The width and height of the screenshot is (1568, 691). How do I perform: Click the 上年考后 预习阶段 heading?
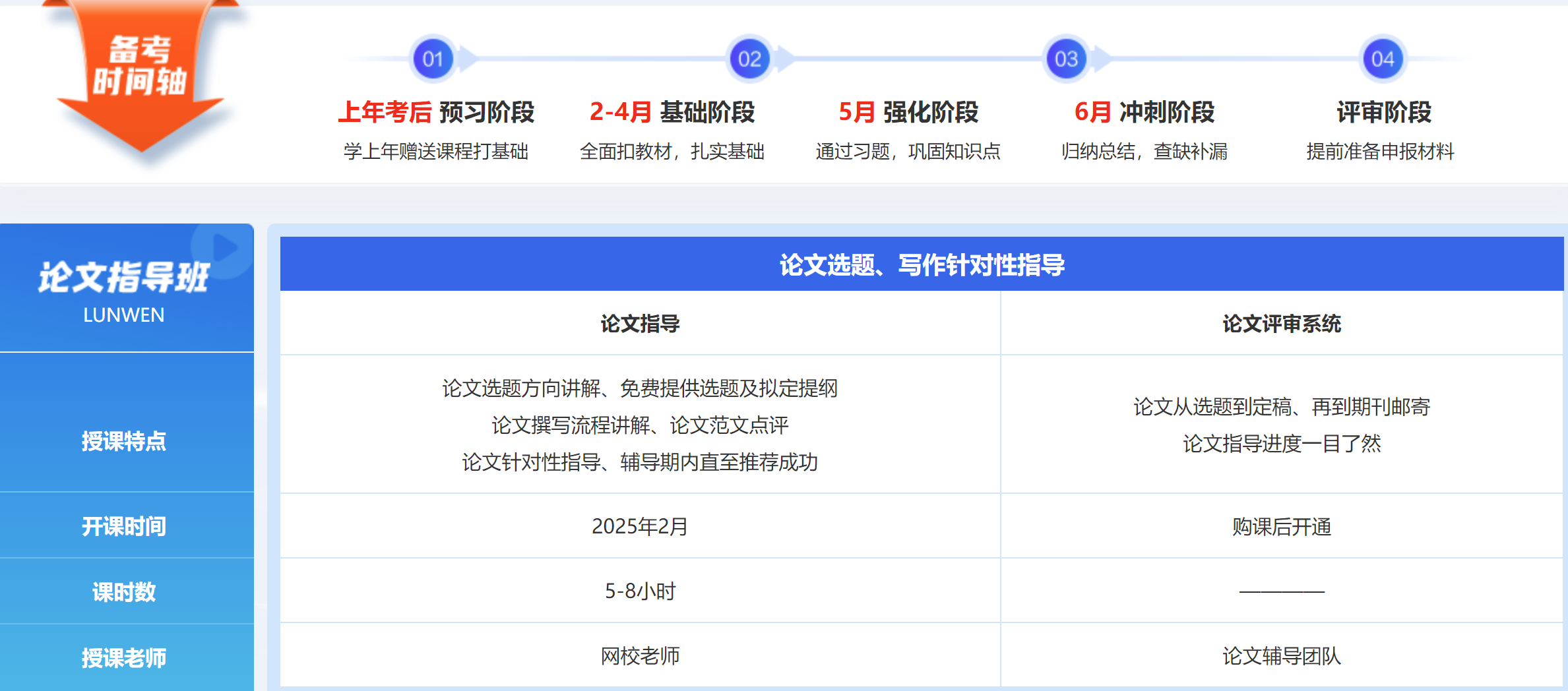[436, 112]
